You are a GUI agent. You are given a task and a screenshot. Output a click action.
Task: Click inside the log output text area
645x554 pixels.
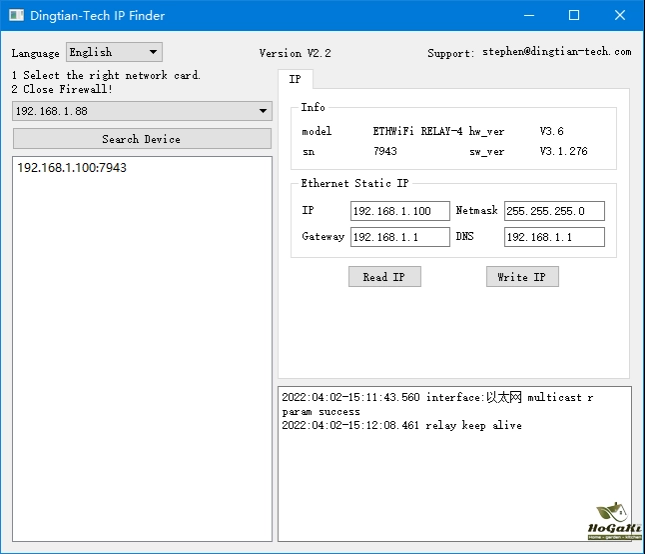454,480
